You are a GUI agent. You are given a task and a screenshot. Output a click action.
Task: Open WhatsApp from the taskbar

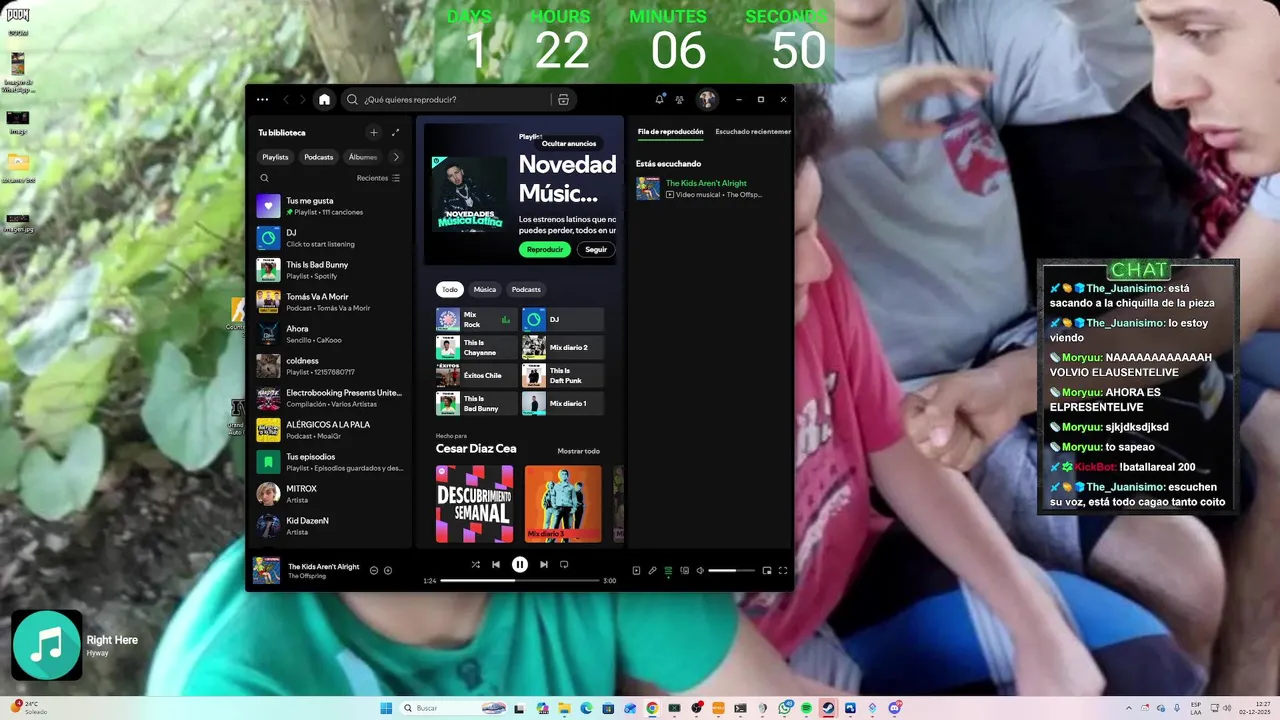(x=785, y=708)
